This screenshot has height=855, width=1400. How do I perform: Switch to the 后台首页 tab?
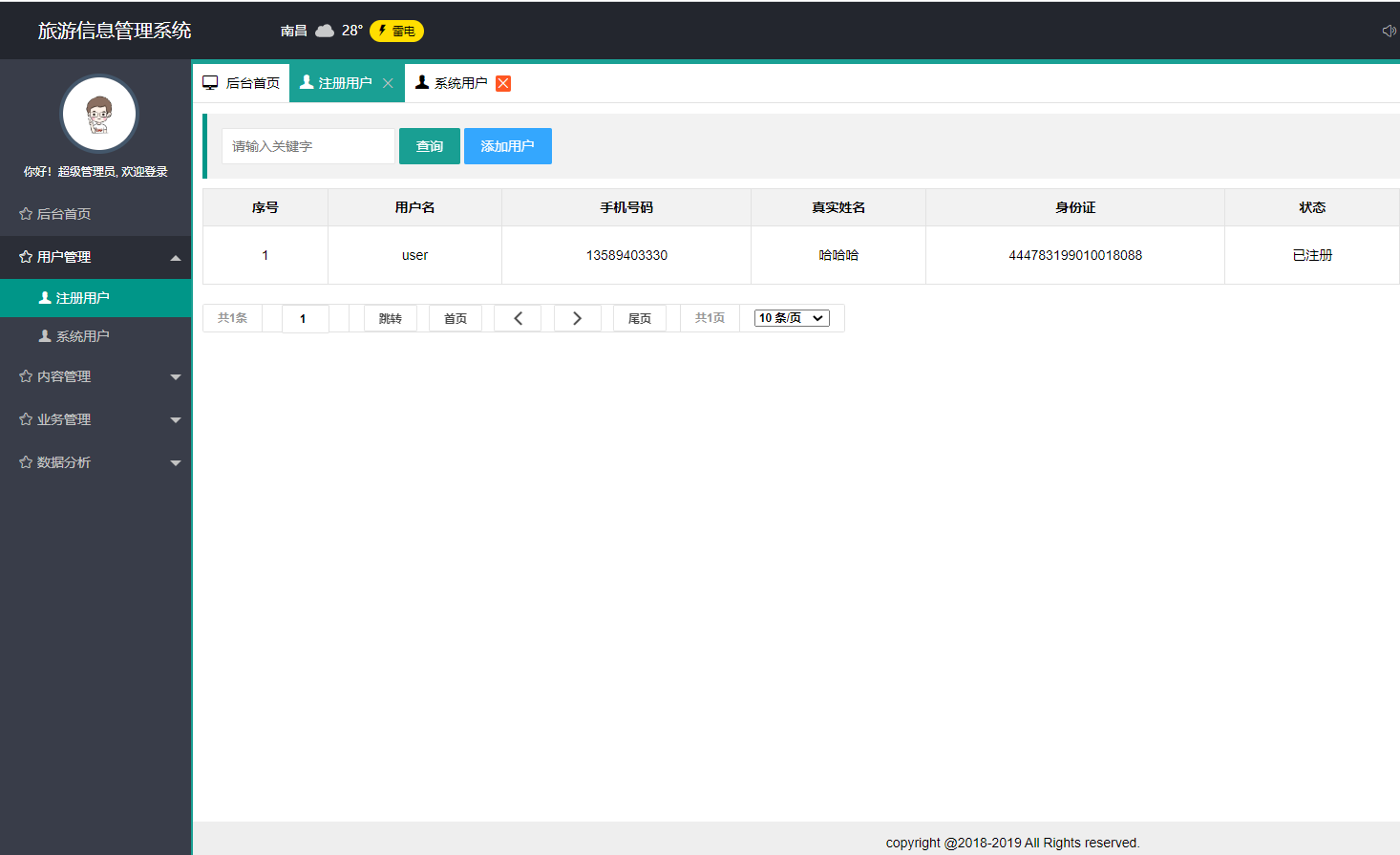coord(241,83)
